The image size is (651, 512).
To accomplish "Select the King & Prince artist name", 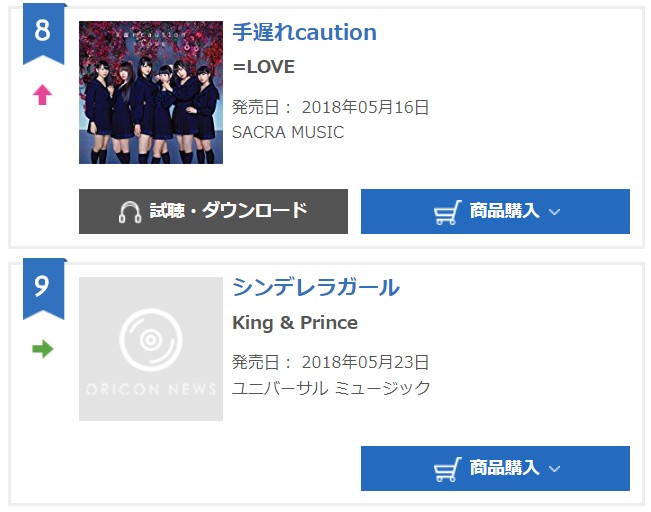I will 295,323.
